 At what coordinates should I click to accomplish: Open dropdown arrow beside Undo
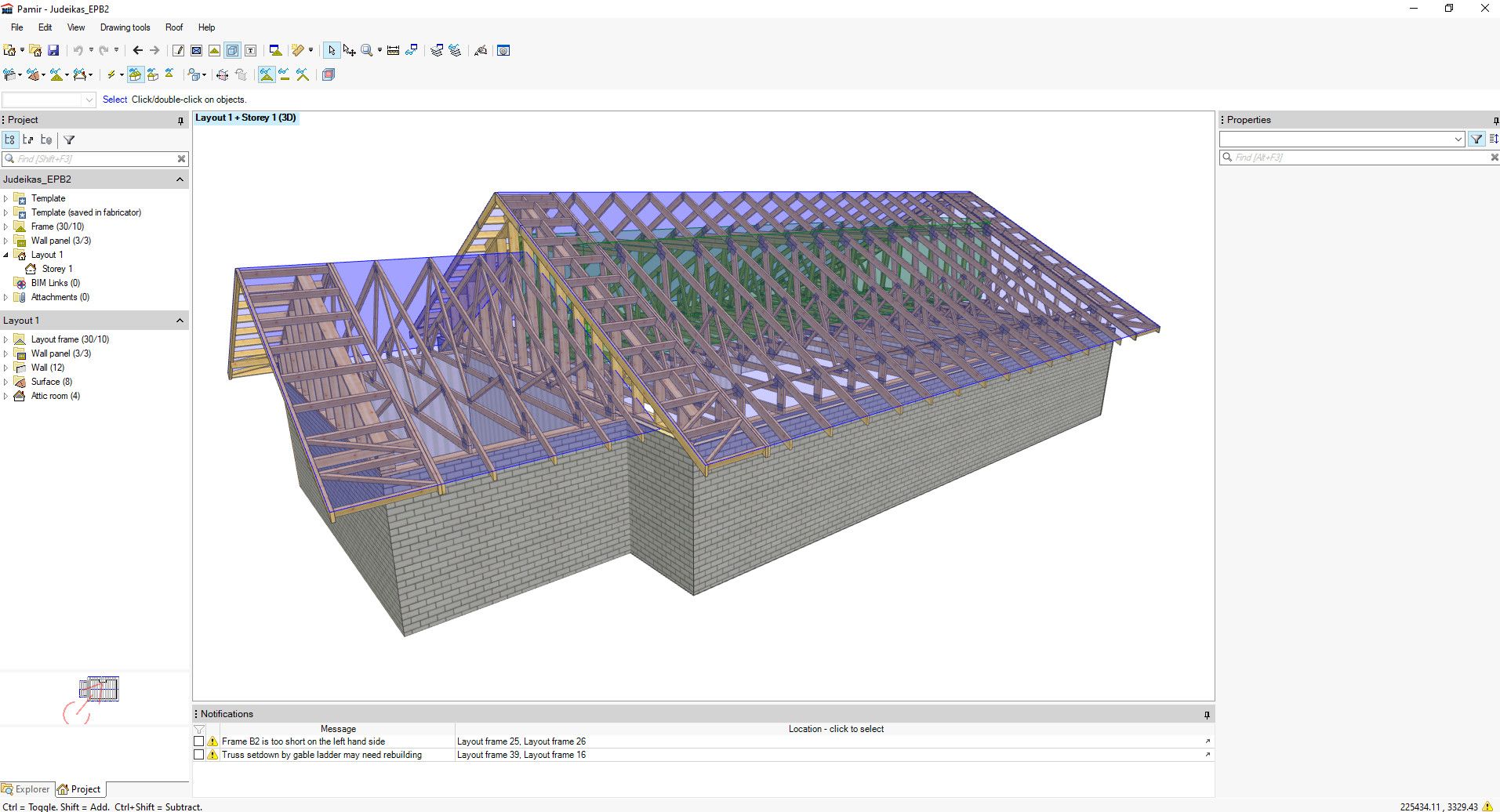pyautogui.click(x=91, y=50)
